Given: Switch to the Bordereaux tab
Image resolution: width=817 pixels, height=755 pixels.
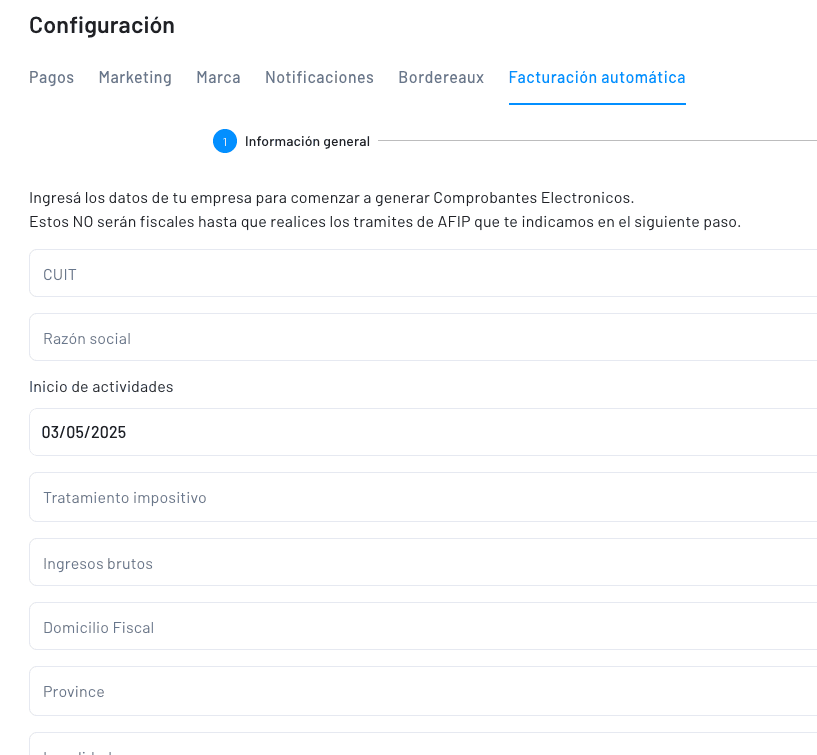Looking at the screenshot, I should point(441,77).
